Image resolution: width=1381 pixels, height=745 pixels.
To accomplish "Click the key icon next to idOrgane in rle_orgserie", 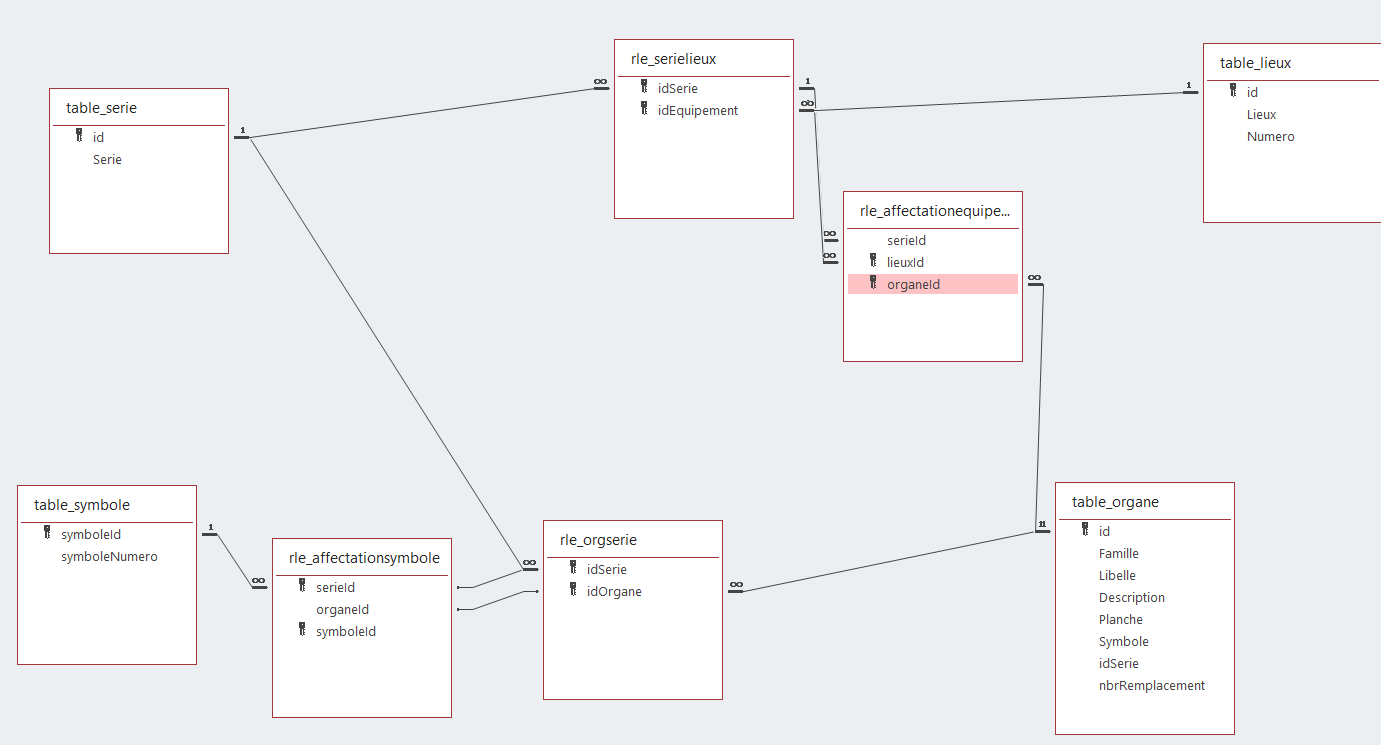I will pyautogui.click(x=573, y=590).
